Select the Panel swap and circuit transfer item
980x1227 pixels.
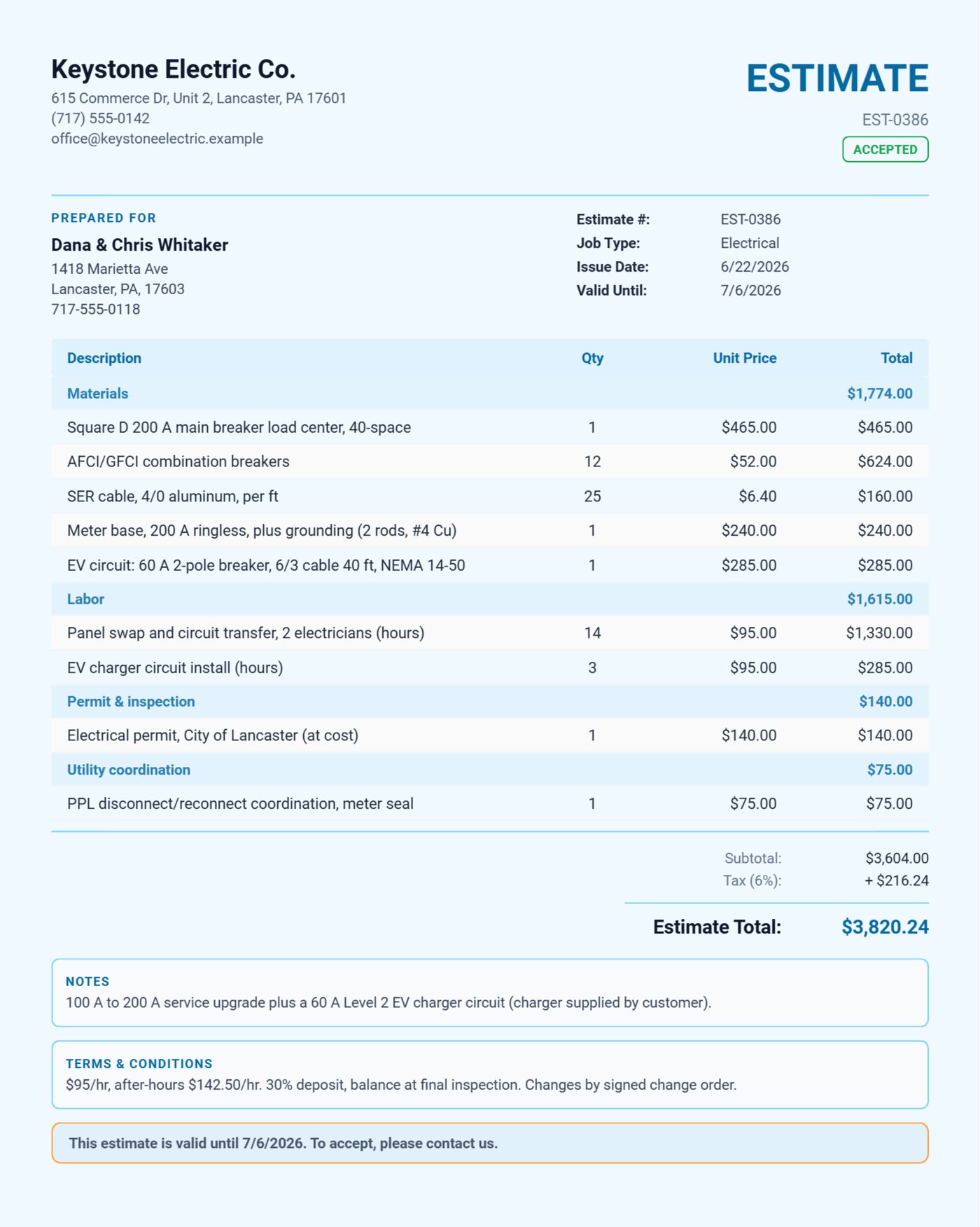click(246, 633)
